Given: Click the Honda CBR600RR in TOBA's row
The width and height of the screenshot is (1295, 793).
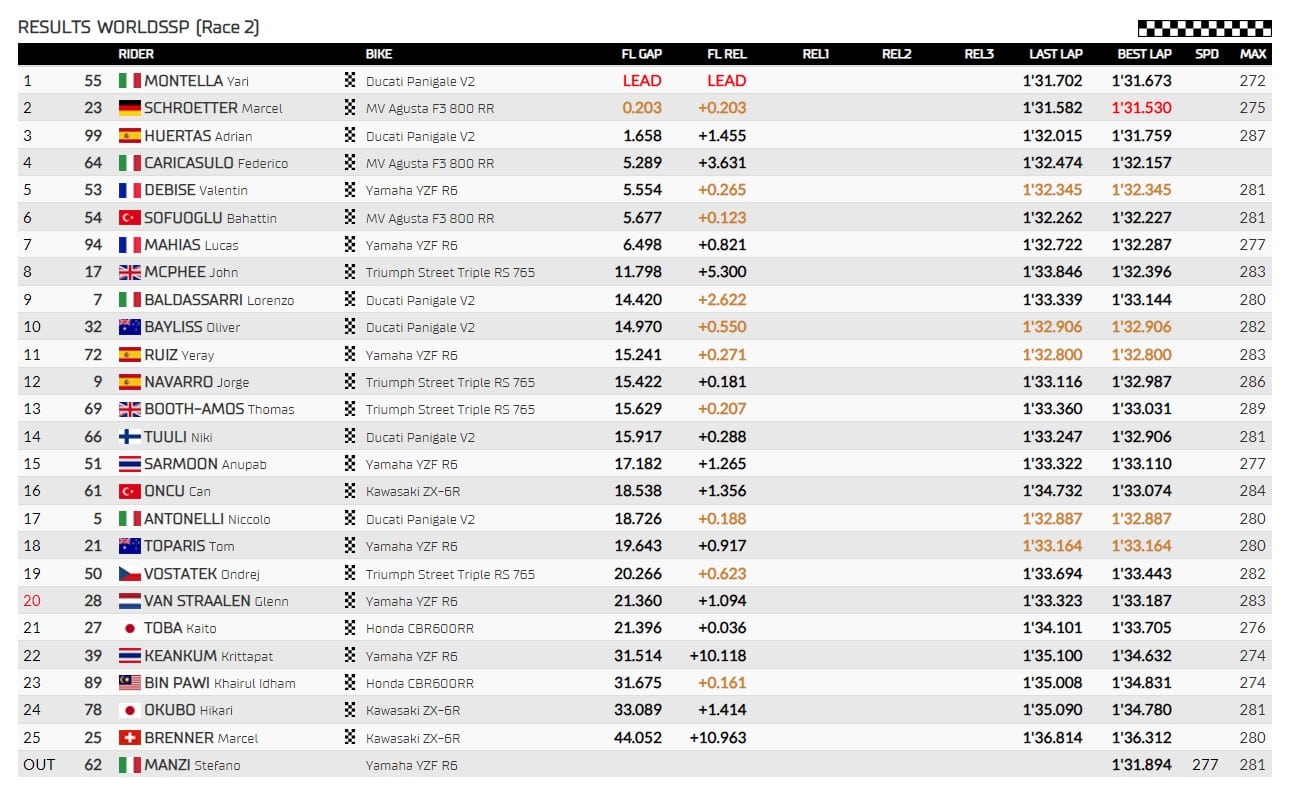Looking at the screenshot, I should (420, 628).
